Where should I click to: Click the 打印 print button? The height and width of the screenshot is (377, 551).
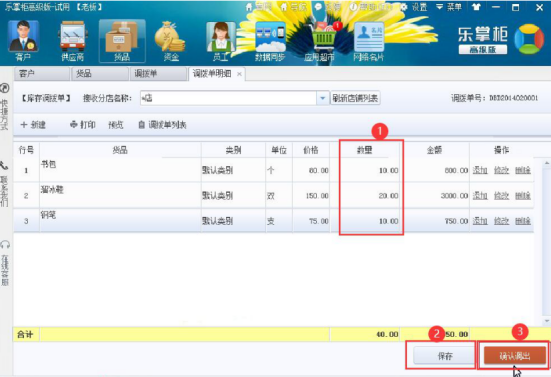point(83,125)
